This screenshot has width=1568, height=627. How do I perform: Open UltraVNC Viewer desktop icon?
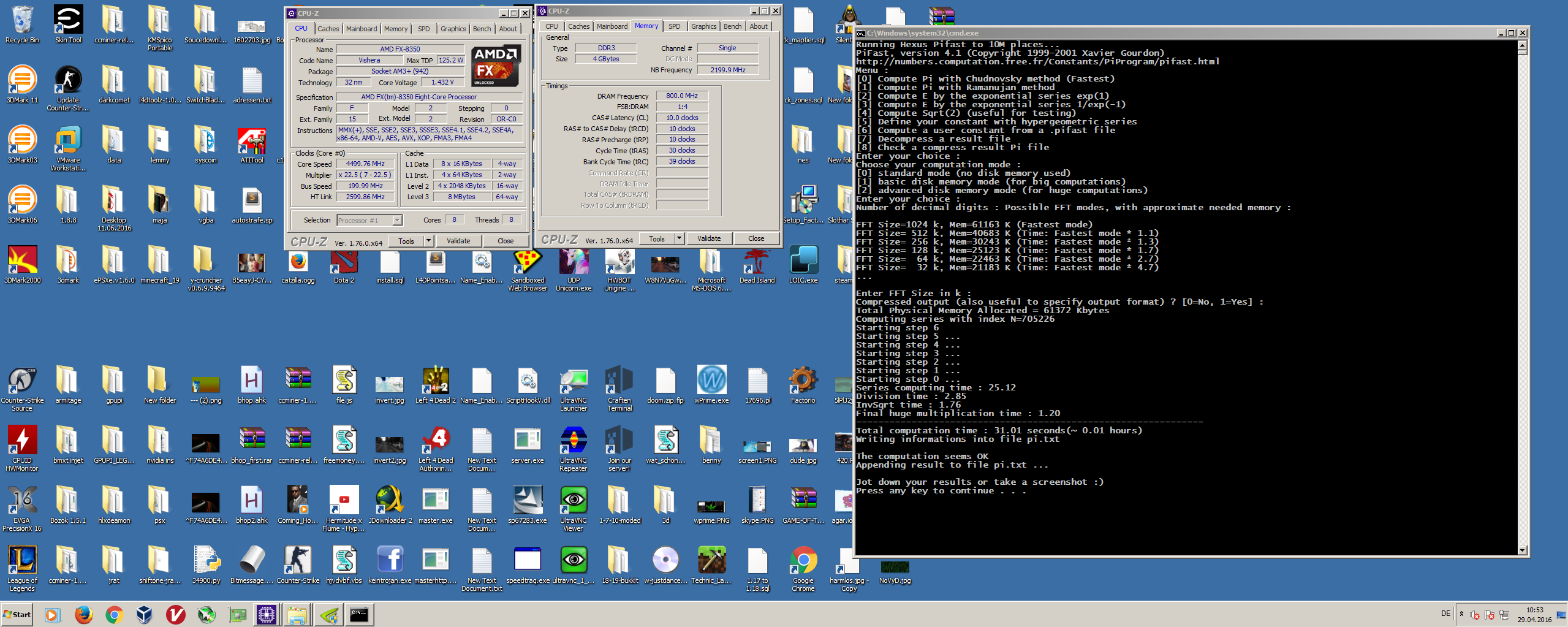tap(574, 509)
